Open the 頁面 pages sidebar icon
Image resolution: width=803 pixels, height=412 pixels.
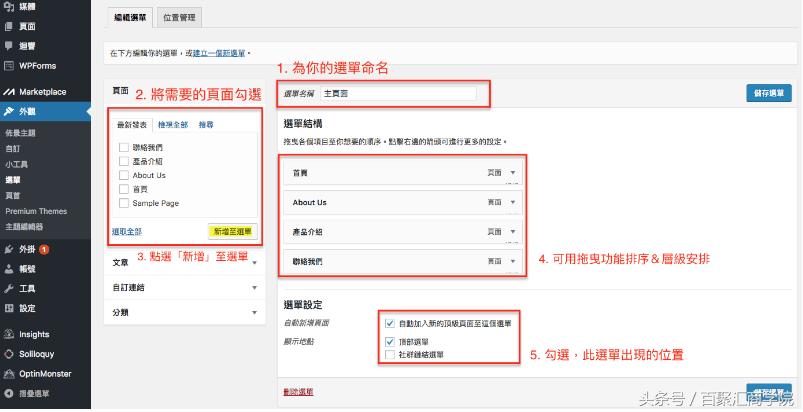9,26
